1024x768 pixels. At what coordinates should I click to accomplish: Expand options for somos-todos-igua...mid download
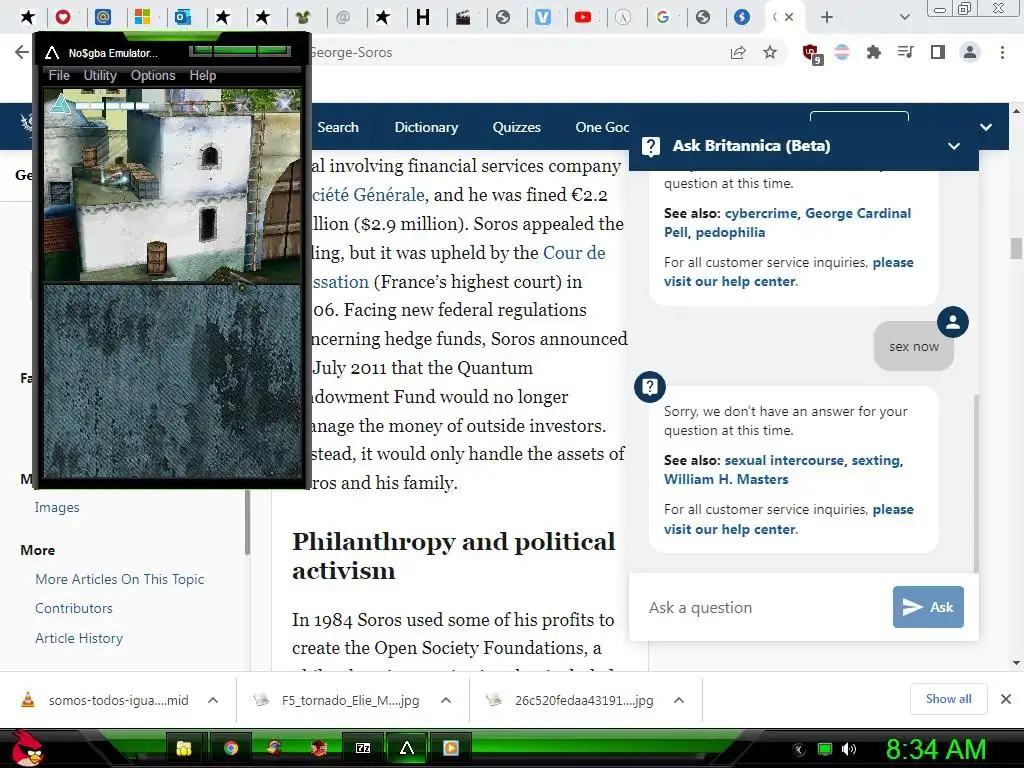213,700
